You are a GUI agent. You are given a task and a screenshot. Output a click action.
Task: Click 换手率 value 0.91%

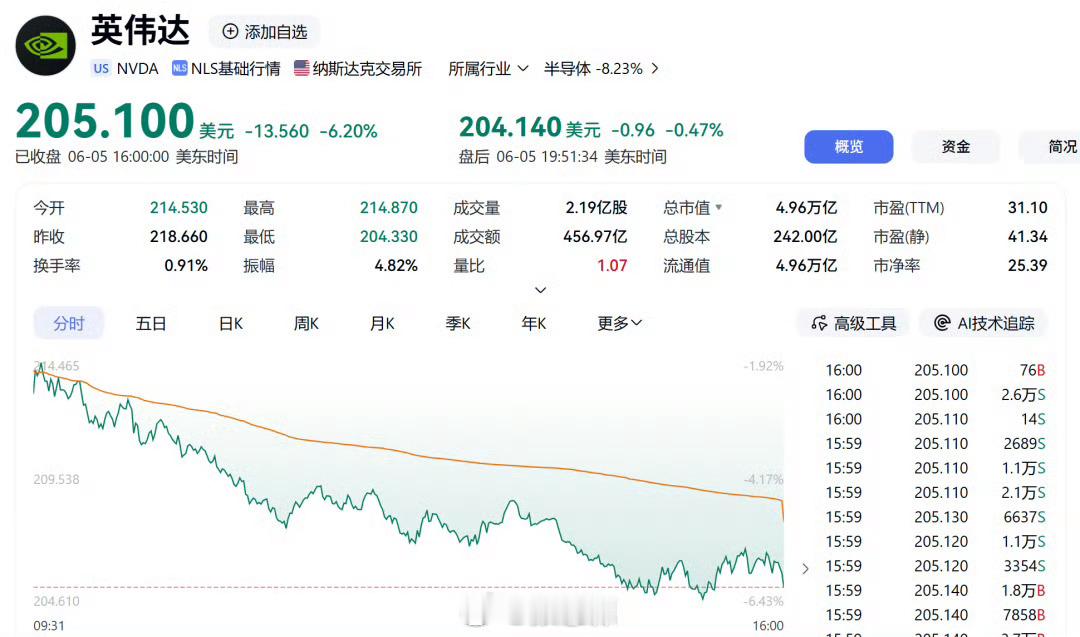coord(186,265)
